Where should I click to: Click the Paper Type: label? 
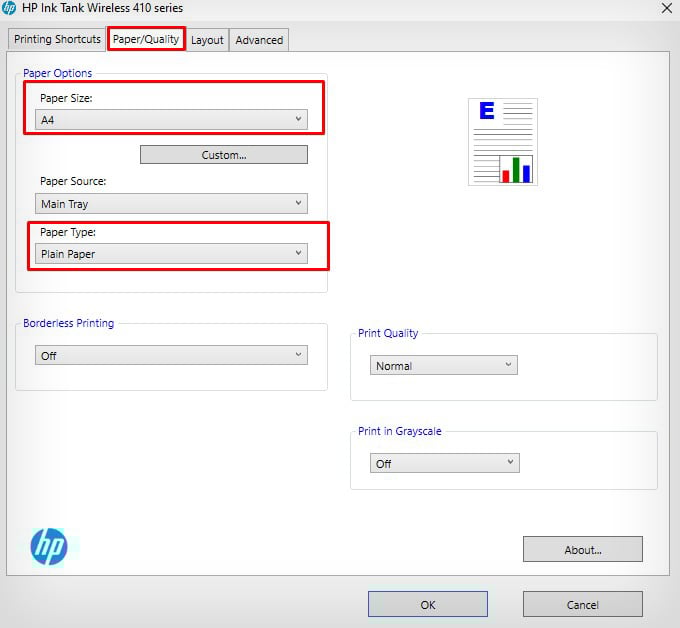point(68,232)
